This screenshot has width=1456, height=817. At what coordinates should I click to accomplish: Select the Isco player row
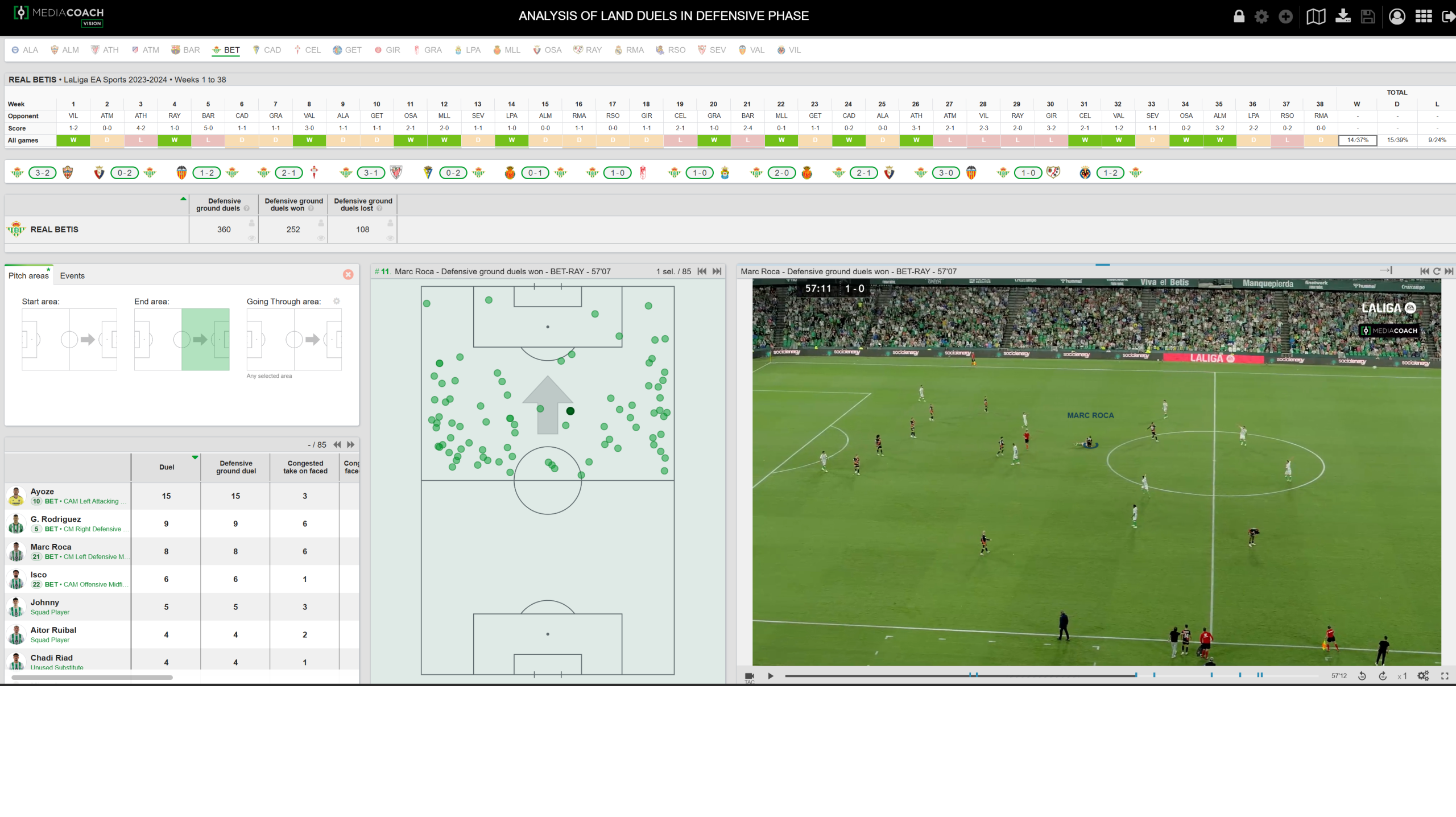tap(181, 579)
